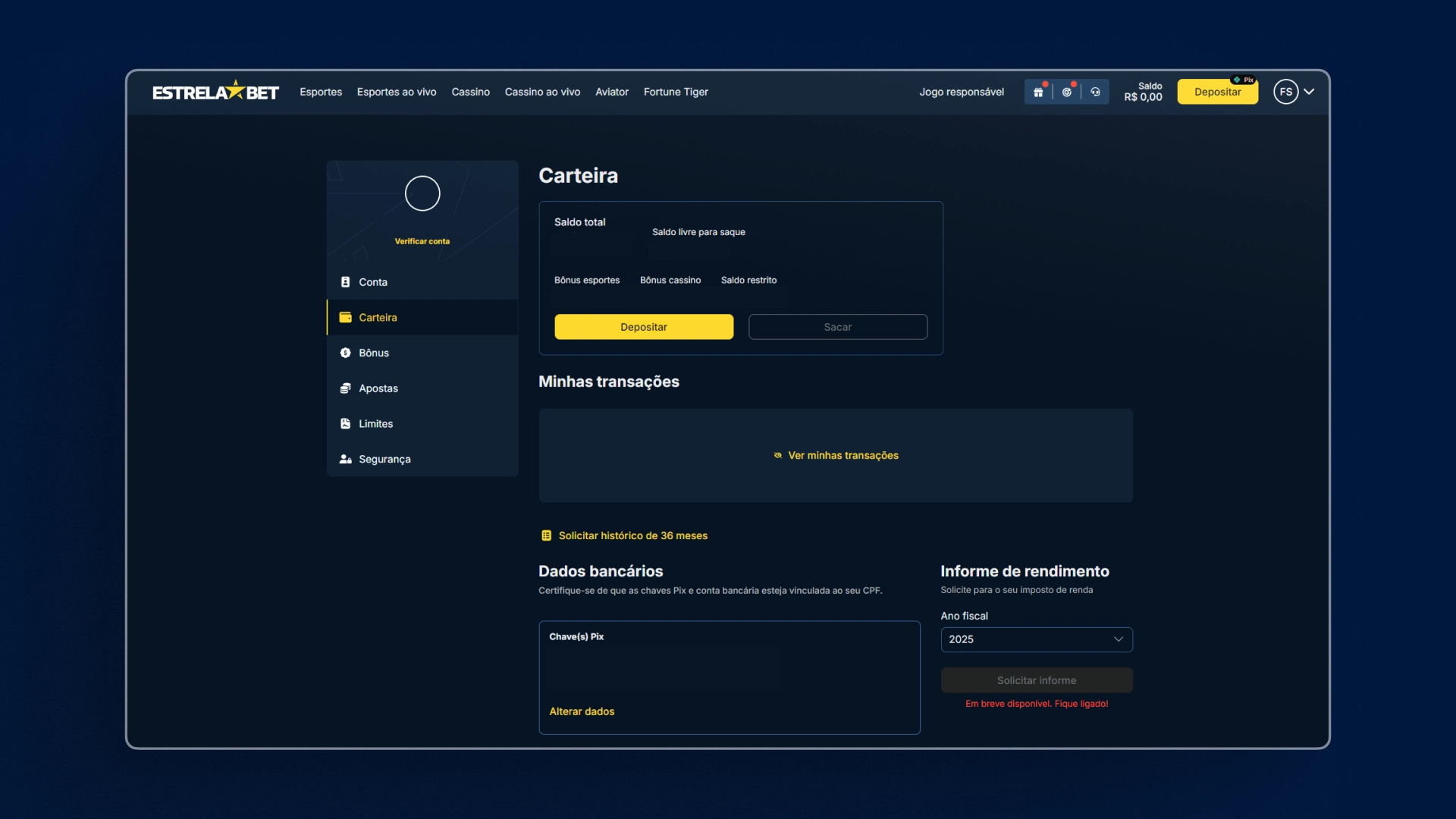Click the Alterar dados link
1456x819 pixels.
(x=582, y=711)
